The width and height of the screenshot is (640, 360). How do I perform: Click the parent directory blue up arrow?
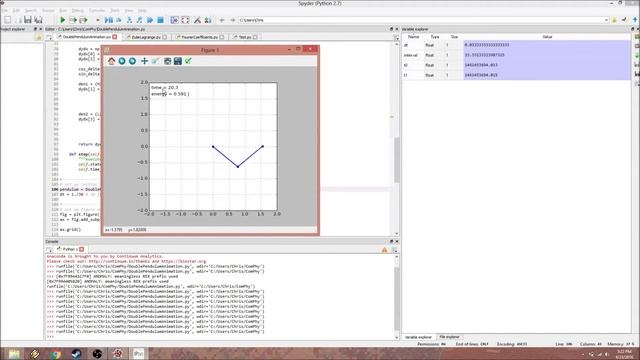[x=635, y=20]
